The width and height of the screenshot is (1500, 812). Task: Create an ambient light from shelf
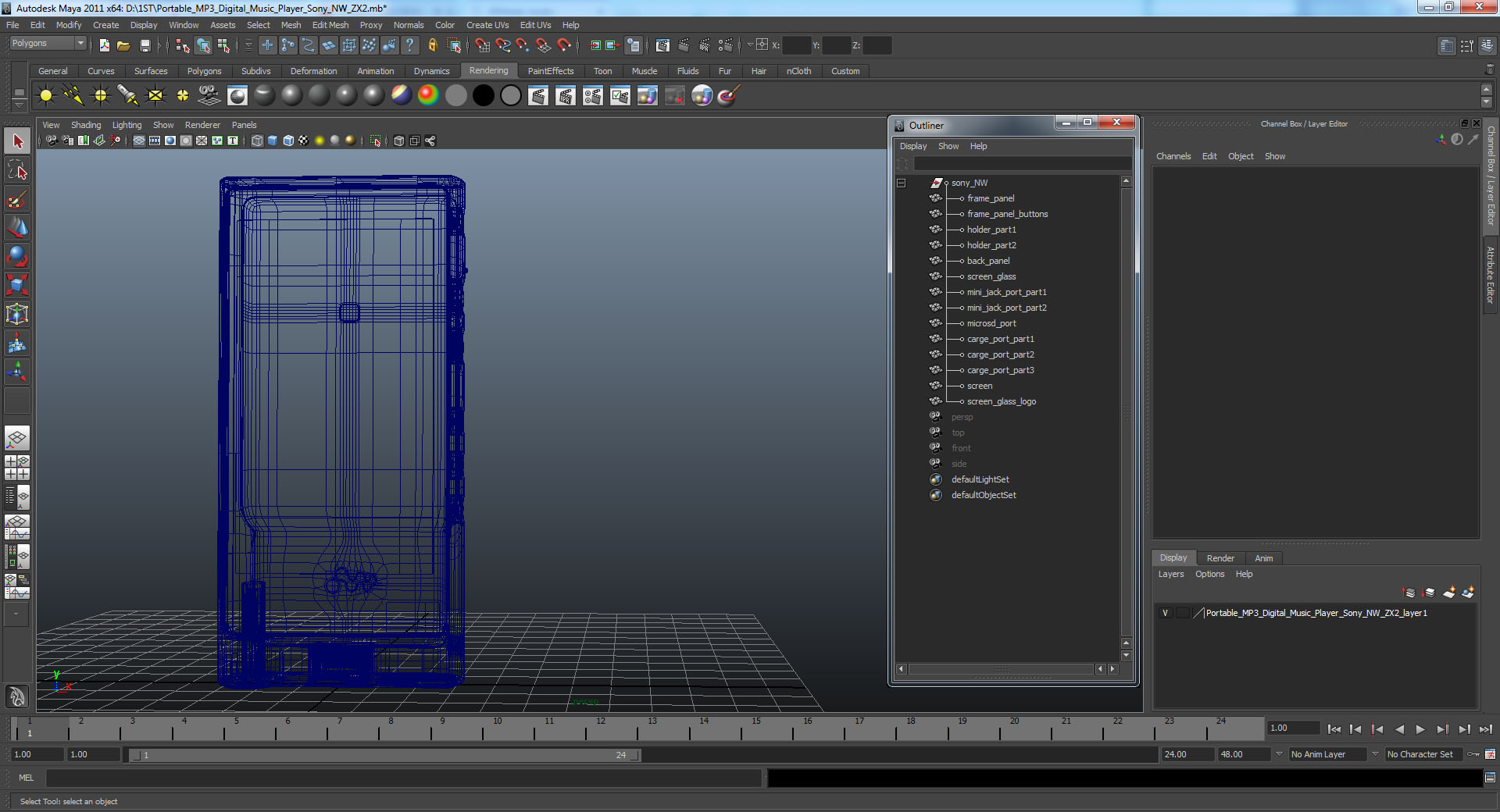46,95
